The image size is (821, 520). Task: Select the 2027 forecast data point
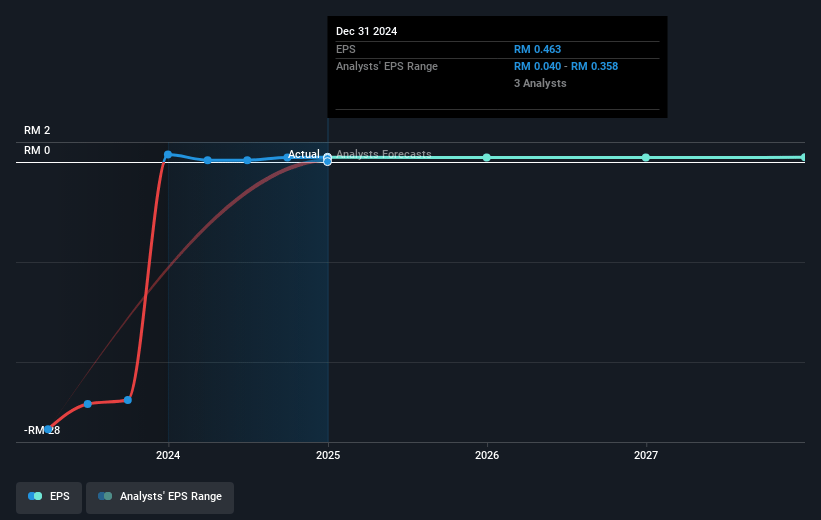[x=646, y=158]
